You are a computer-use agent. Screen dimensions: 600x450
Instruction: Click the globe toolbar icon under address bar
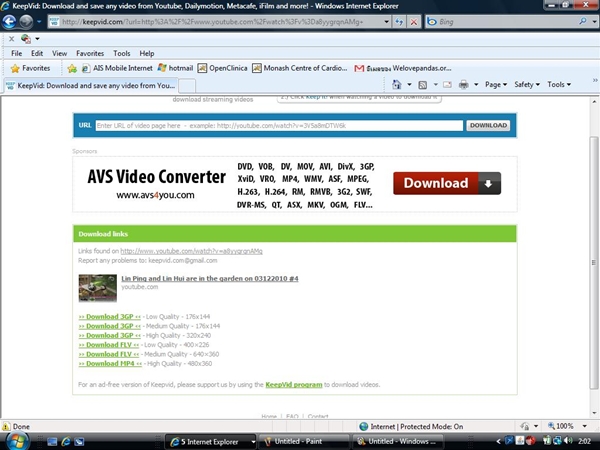coord(26,39)
